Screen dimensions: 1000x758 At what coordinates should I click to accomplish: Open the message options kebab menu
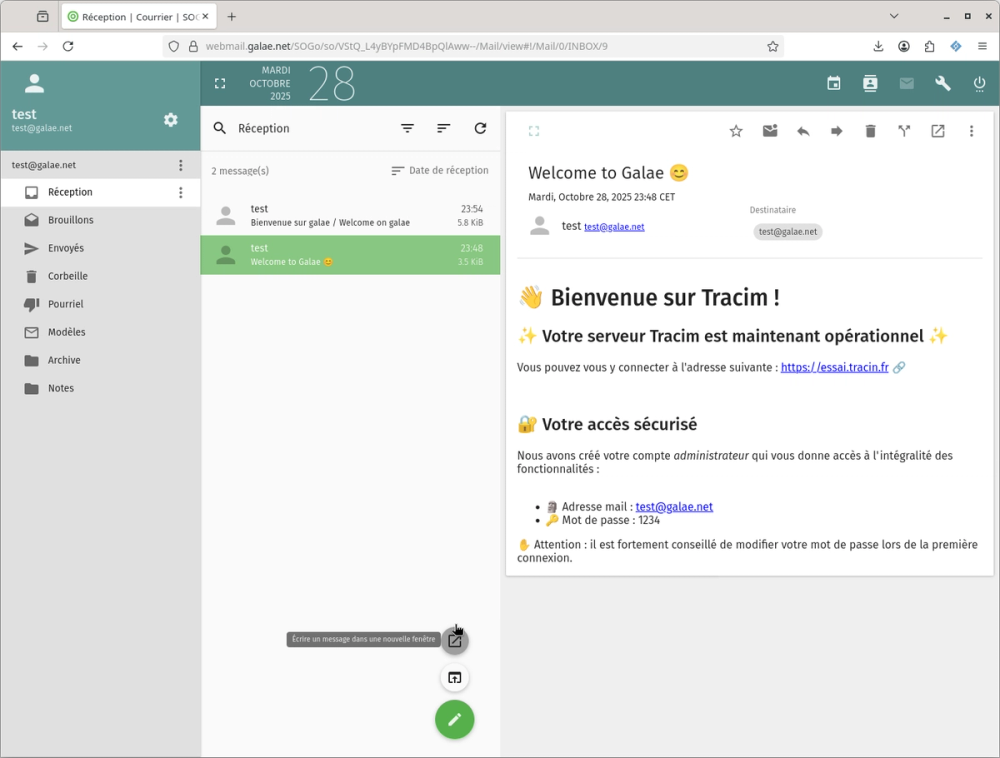tap(971, 130)
